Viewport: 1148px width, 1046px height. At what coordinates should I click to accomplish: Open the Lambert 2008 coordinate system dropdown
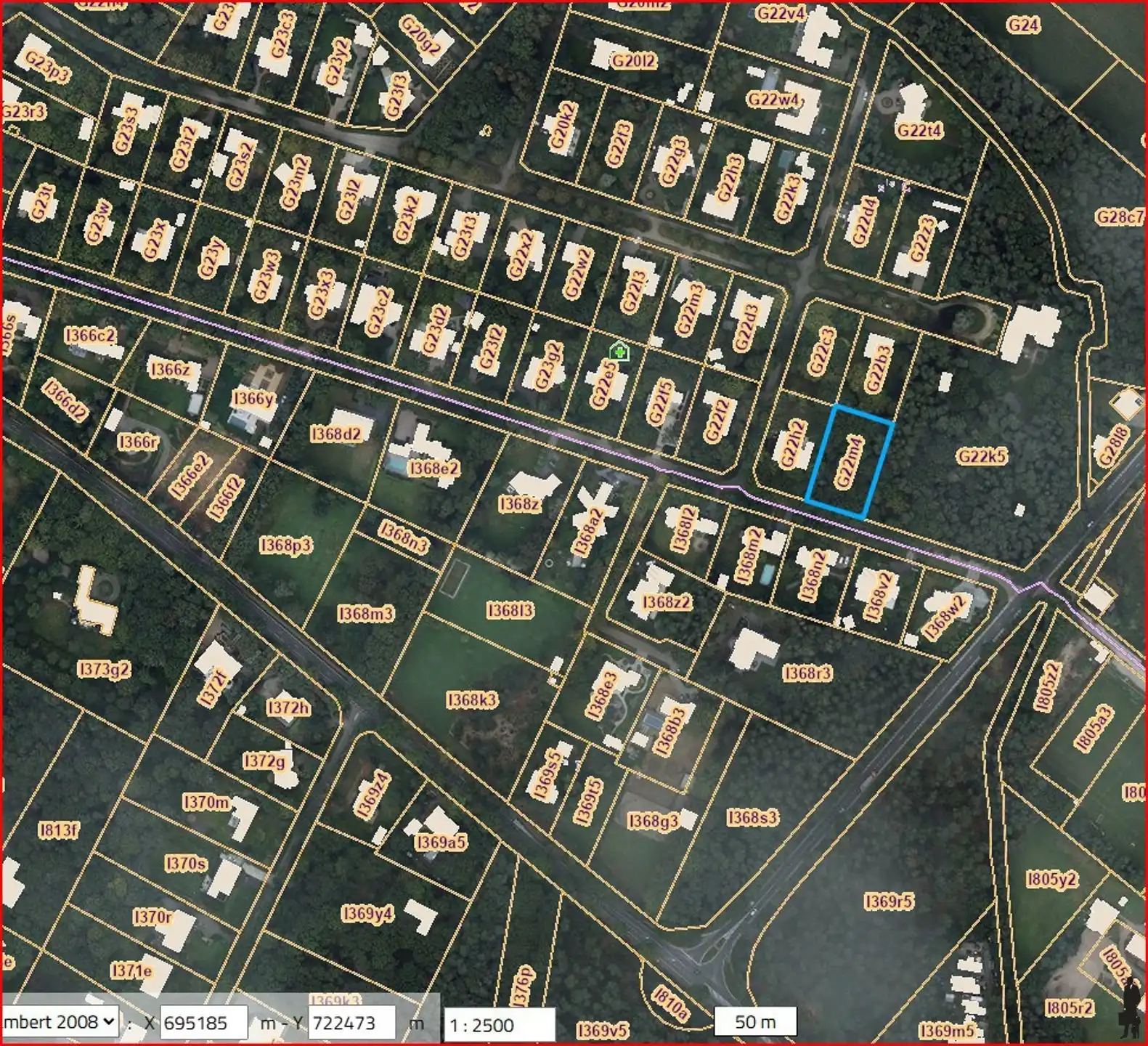point(60,1022)
